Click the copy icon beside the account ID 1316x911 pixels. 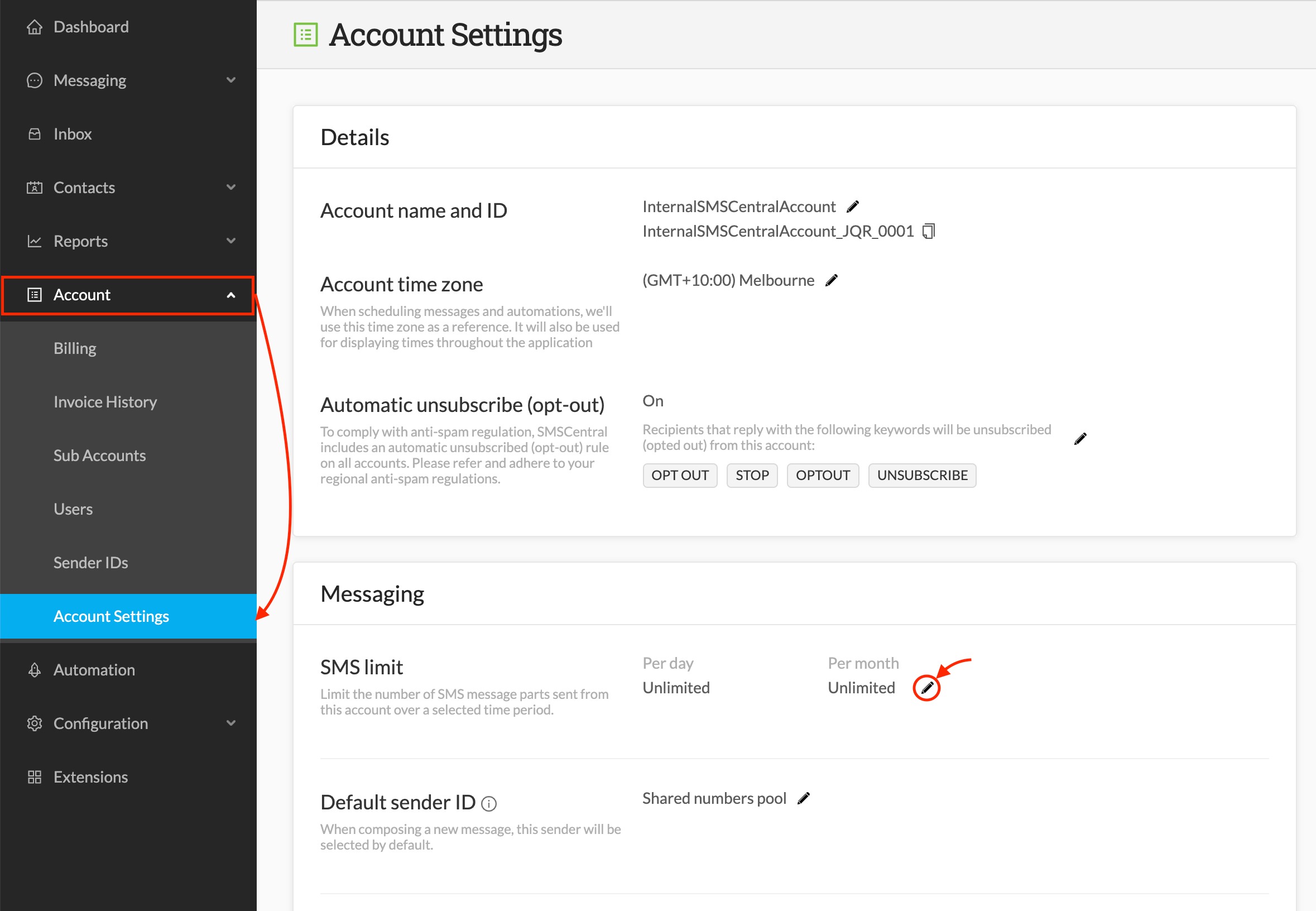click(x=929, y=231)
